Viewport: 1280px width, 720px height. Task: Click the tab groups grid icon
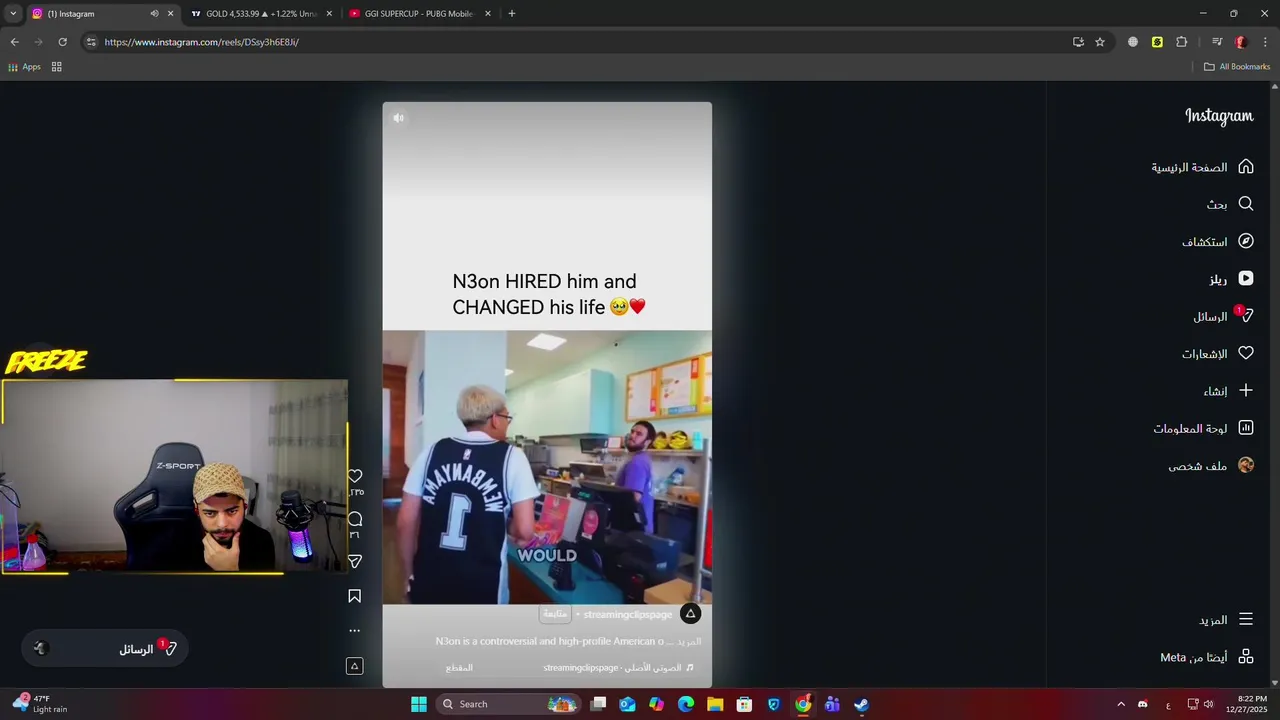coord(57,67)
